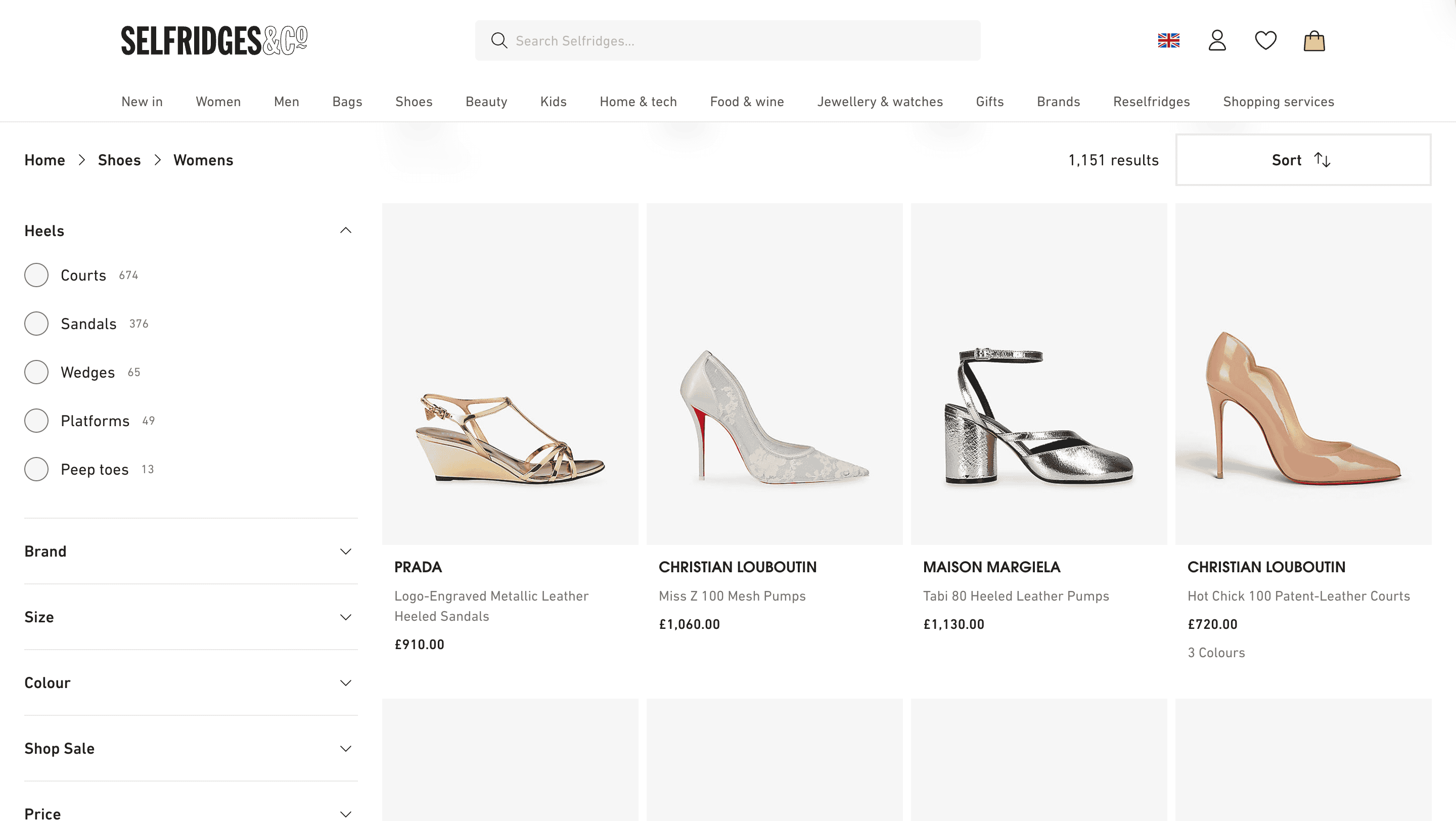Click the sort arrows icon

pos(1322,160)
